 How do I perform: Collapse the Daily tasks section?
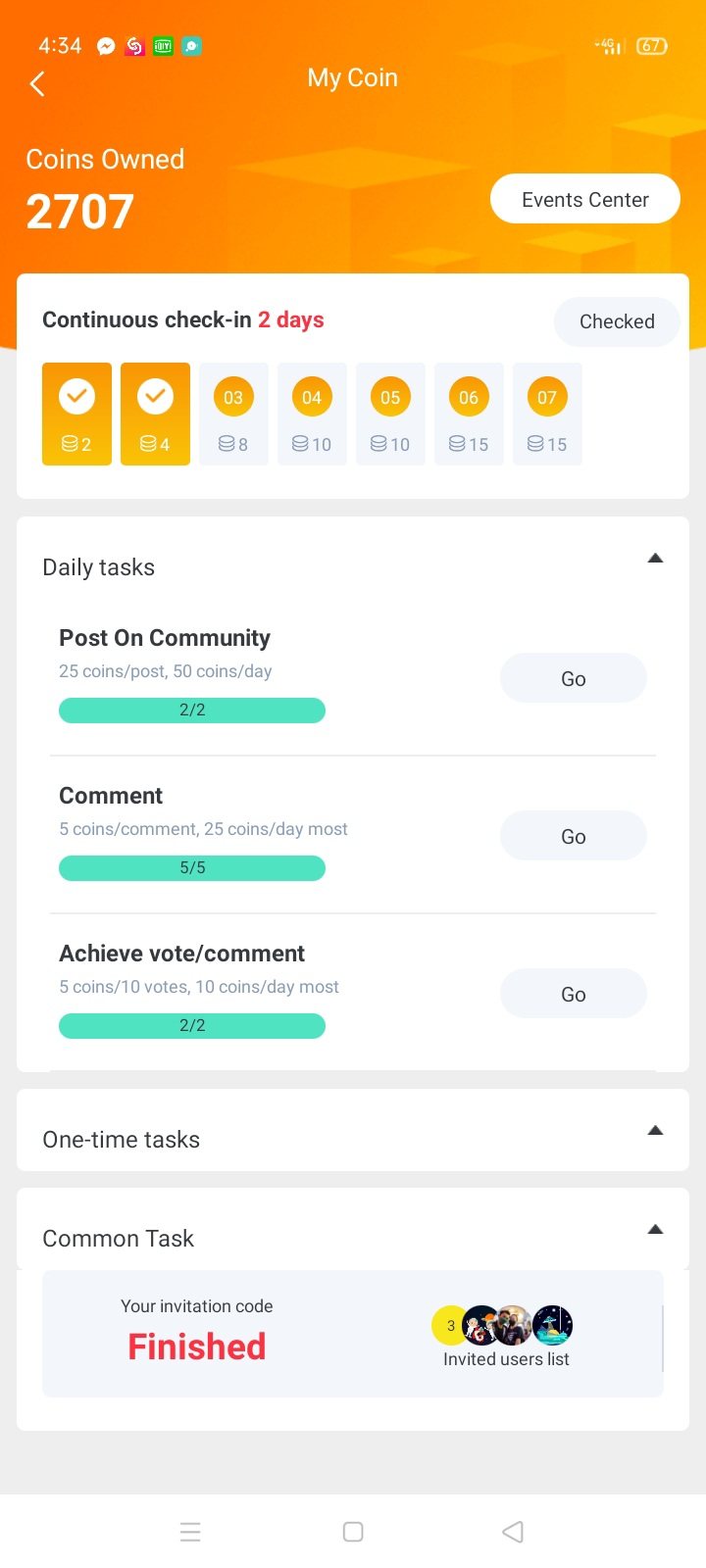click(655, 559)
